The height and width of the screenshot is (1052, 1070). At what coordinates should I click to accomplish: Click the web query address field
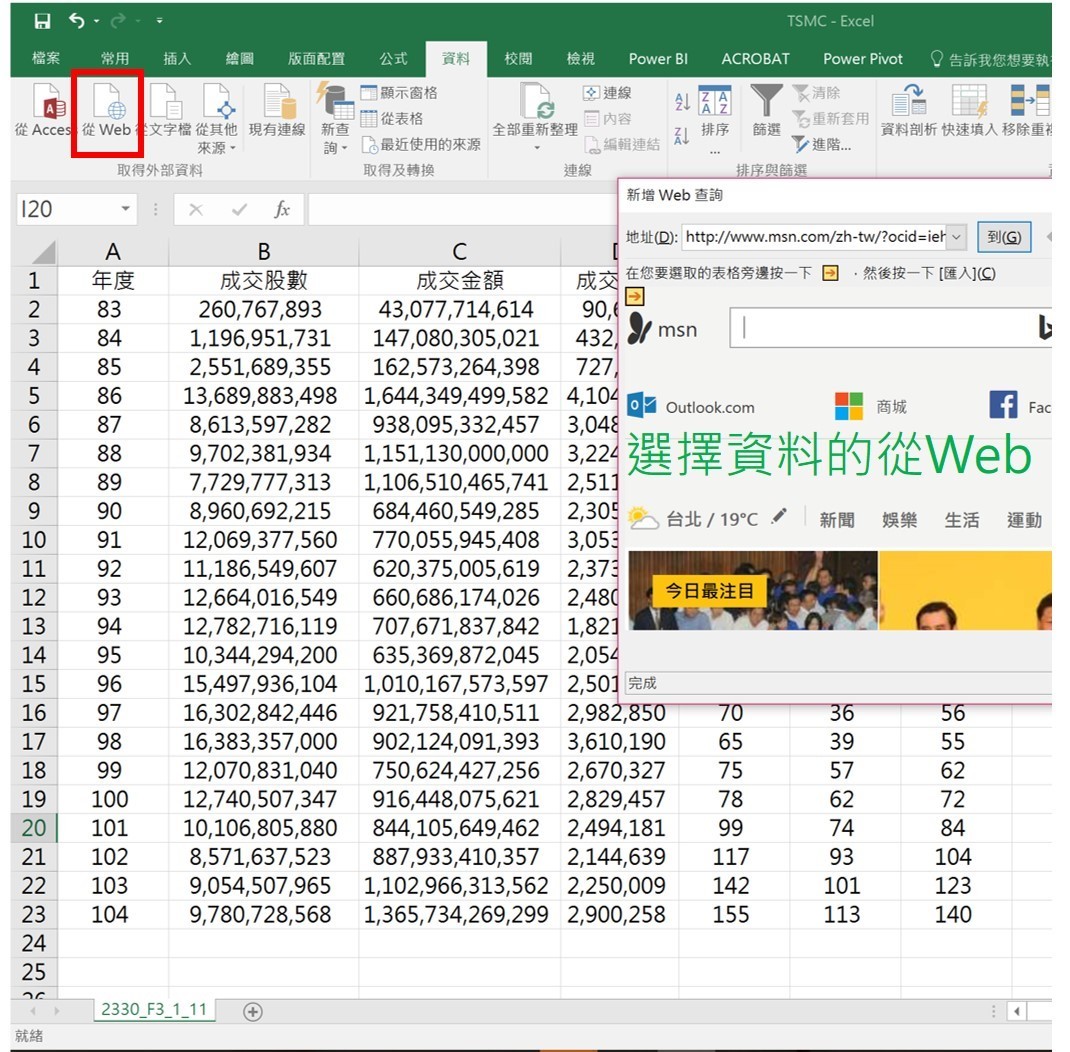click(x=815, y=237)
